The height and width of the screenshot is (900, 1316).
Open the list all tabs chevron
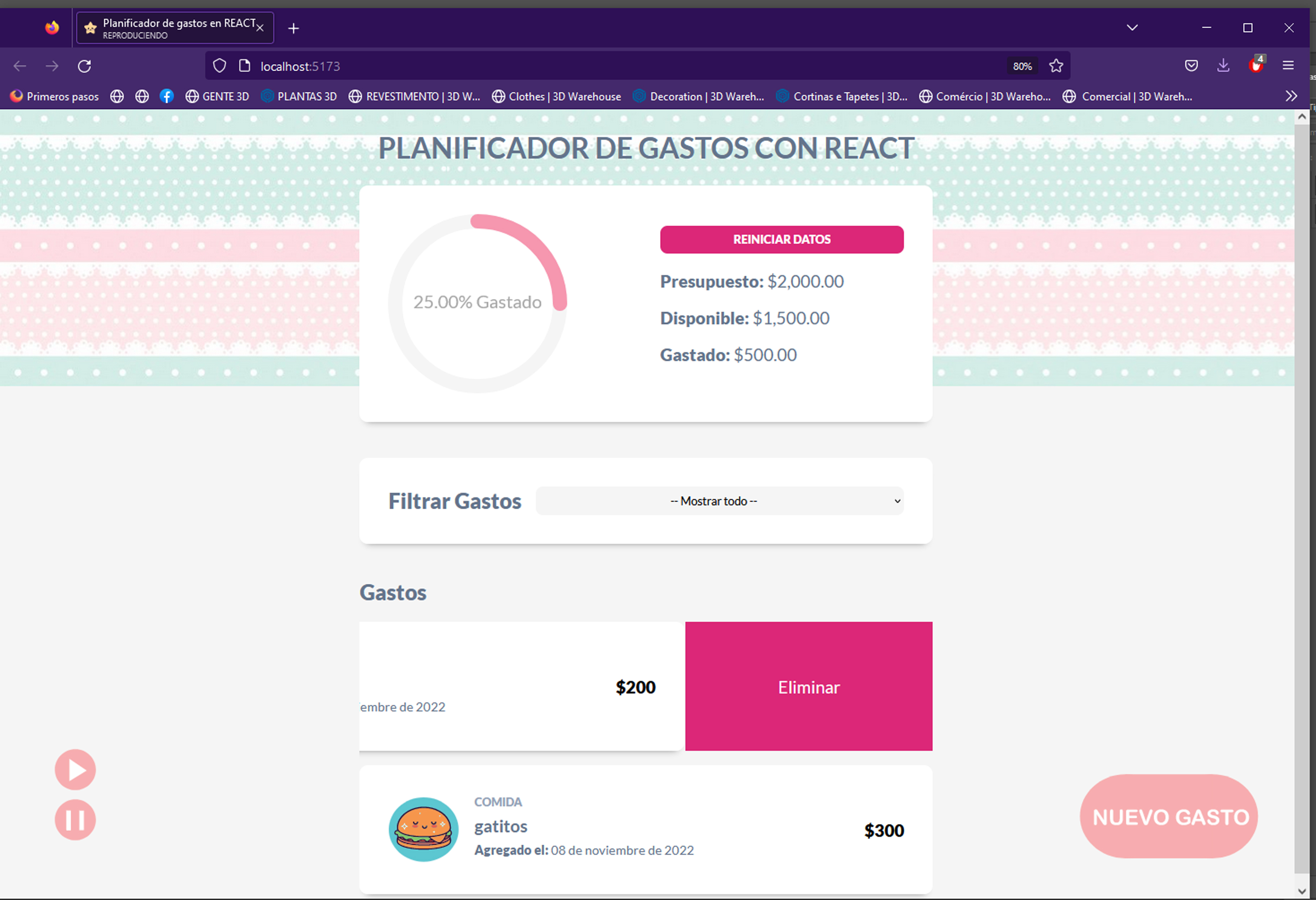tap(1133, 28)
